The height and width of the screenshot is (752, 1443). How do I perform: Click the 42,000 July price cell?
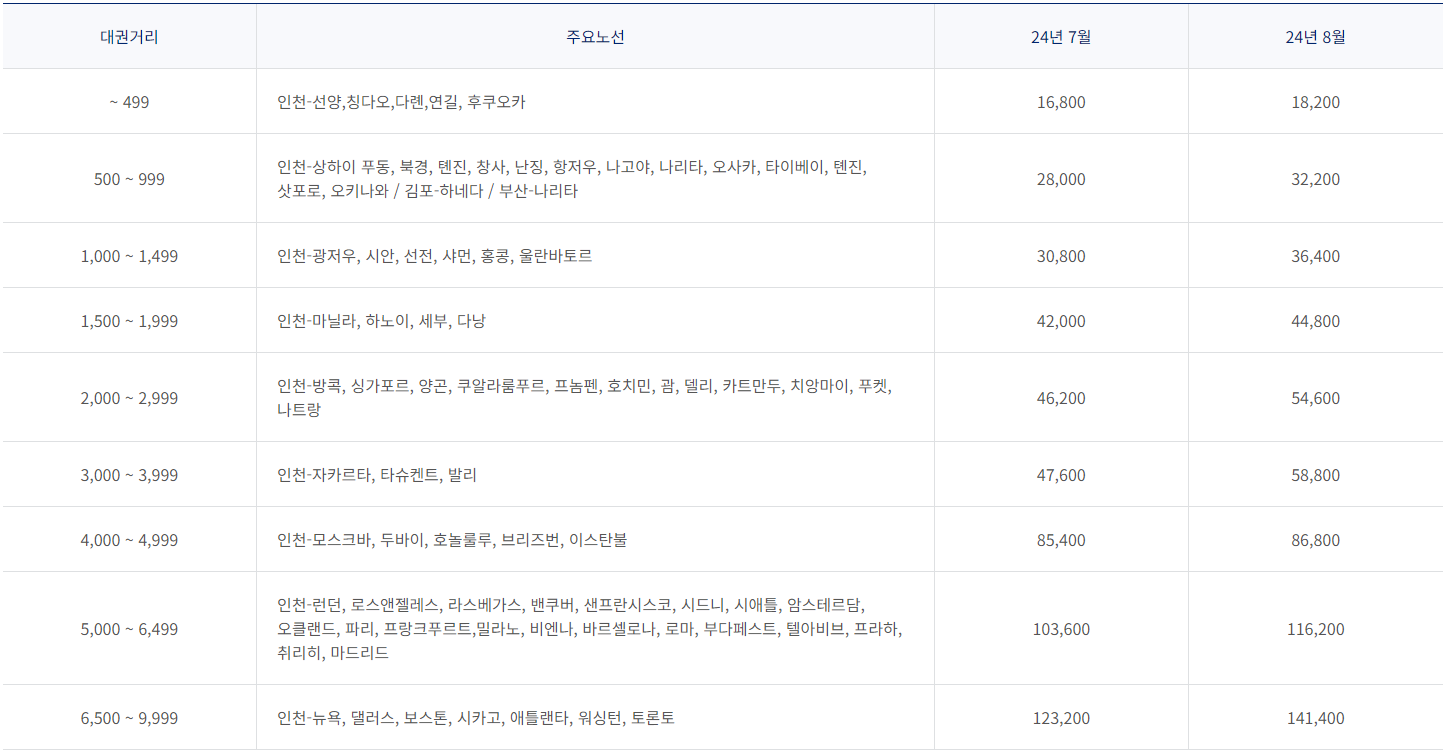1060,321
